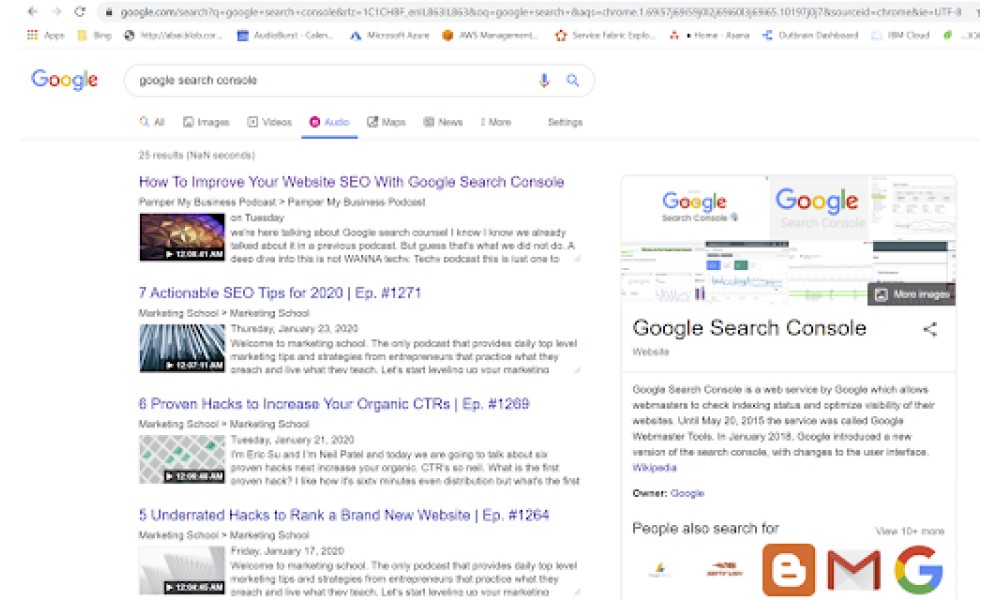Play the audio thumbnail for Pamper My Business Podcast
Viewport: 1000px width, 600px height.
182,237
